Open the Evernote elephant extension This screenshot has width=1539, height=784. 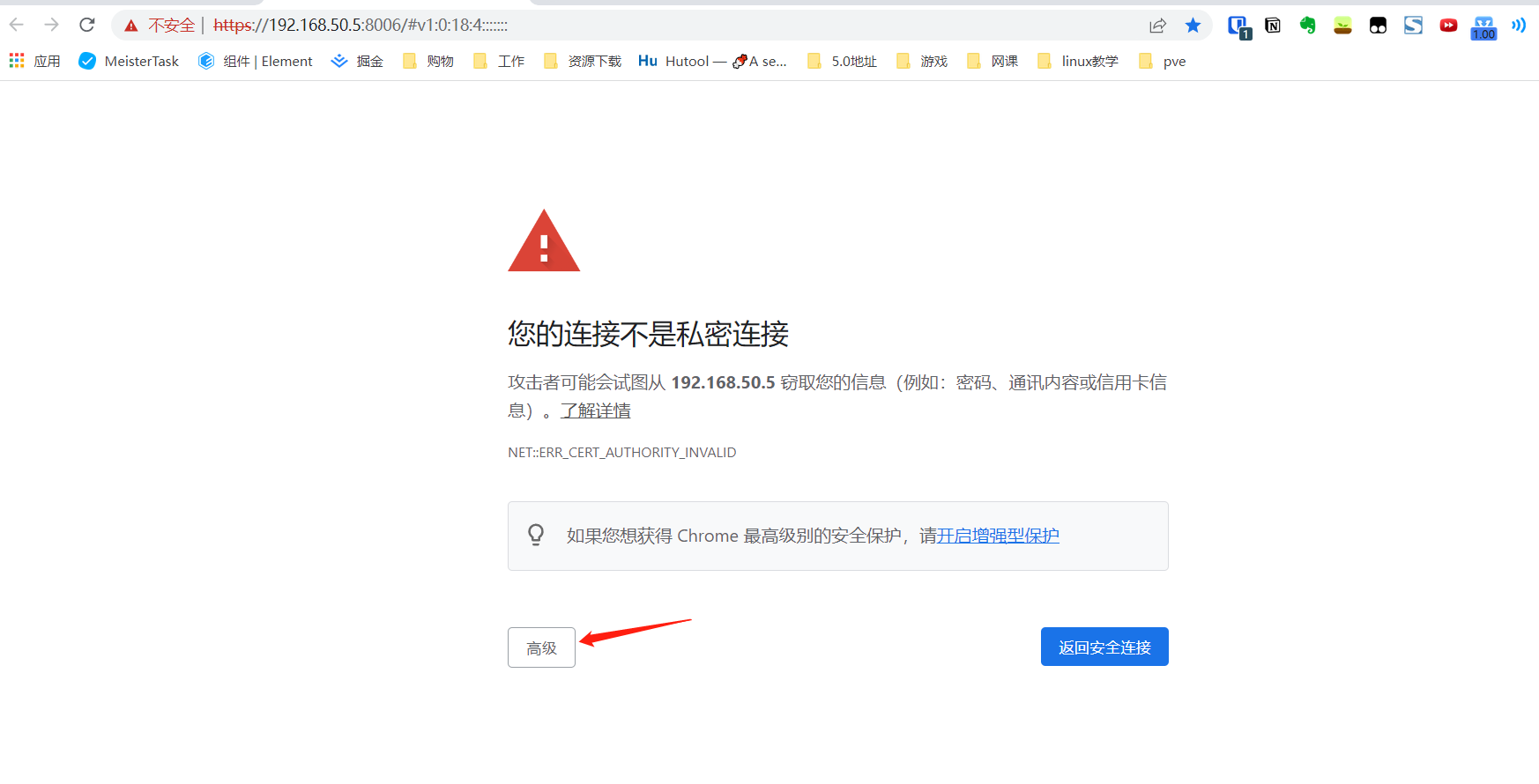[1307, 26]
